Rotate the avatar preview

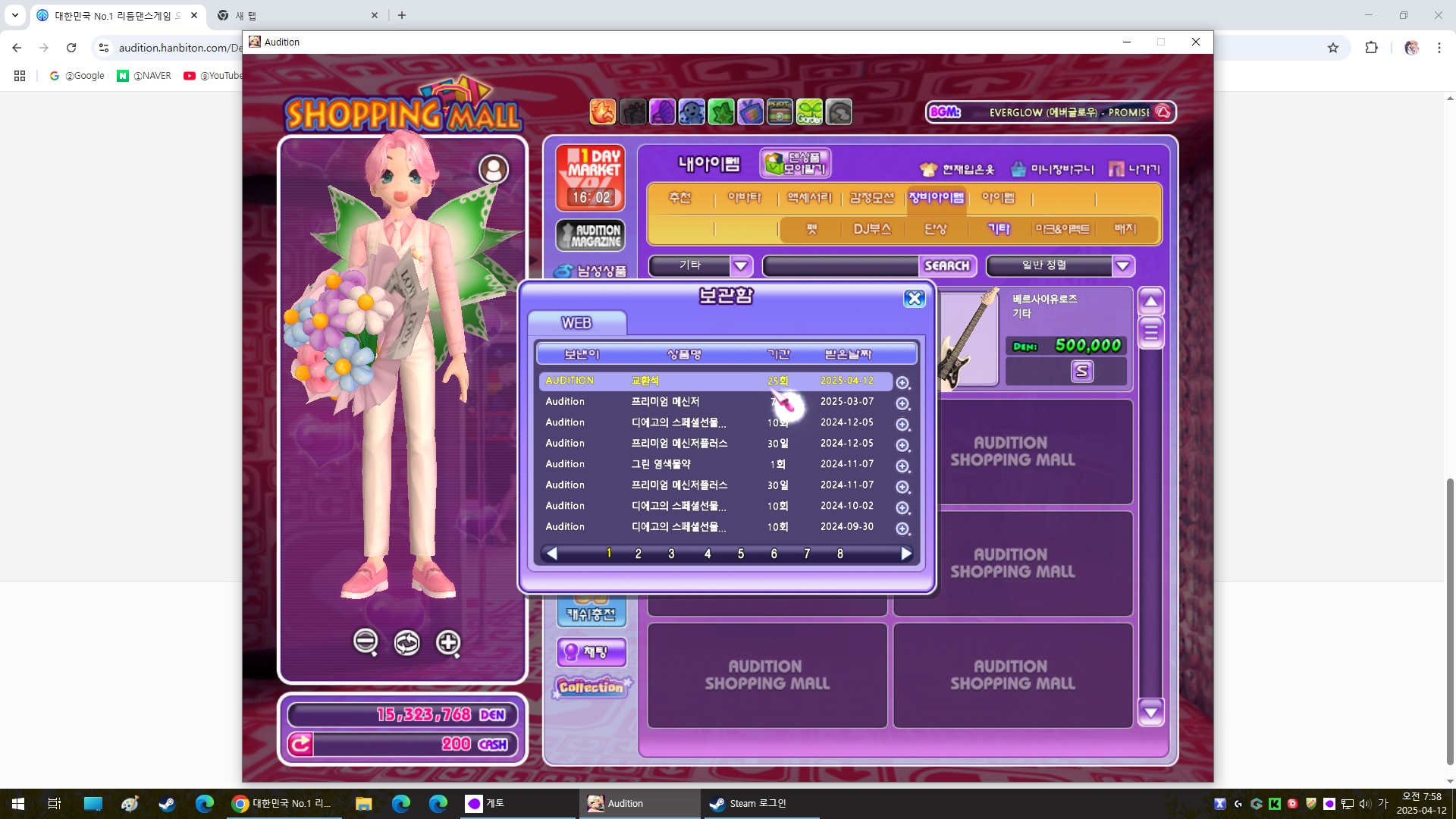406,643
